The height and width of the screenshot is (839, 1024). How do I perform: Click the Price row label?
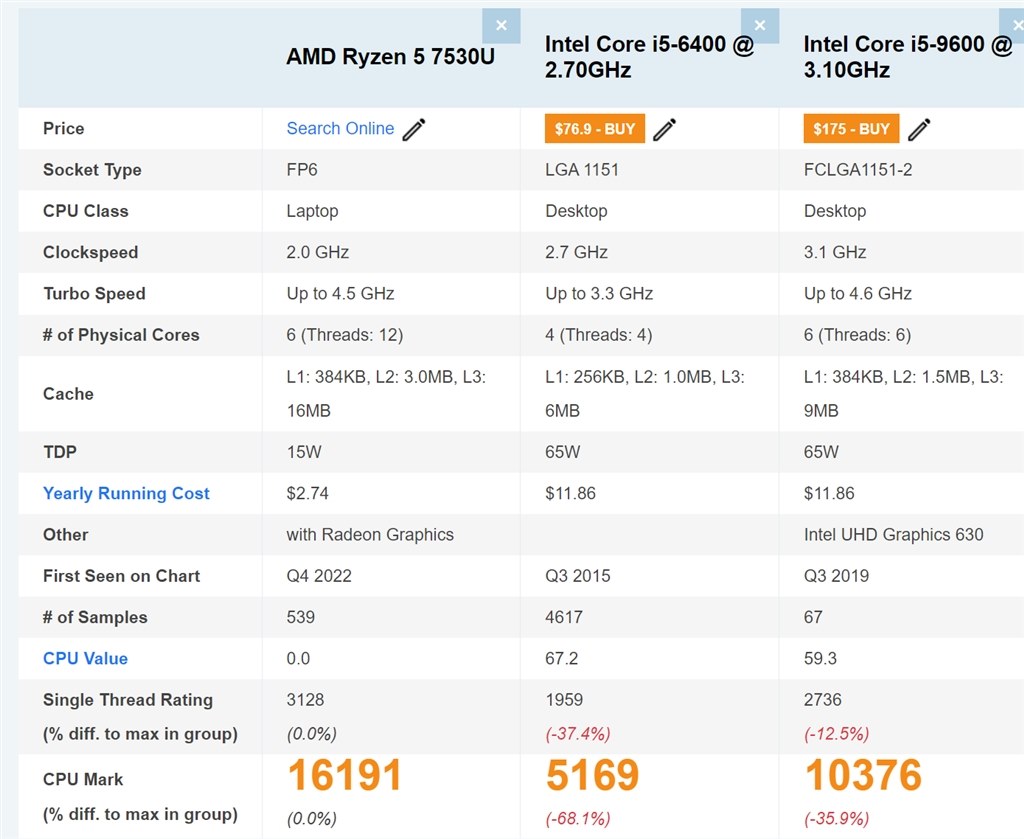pyautogui.click(x=63, y=129)
